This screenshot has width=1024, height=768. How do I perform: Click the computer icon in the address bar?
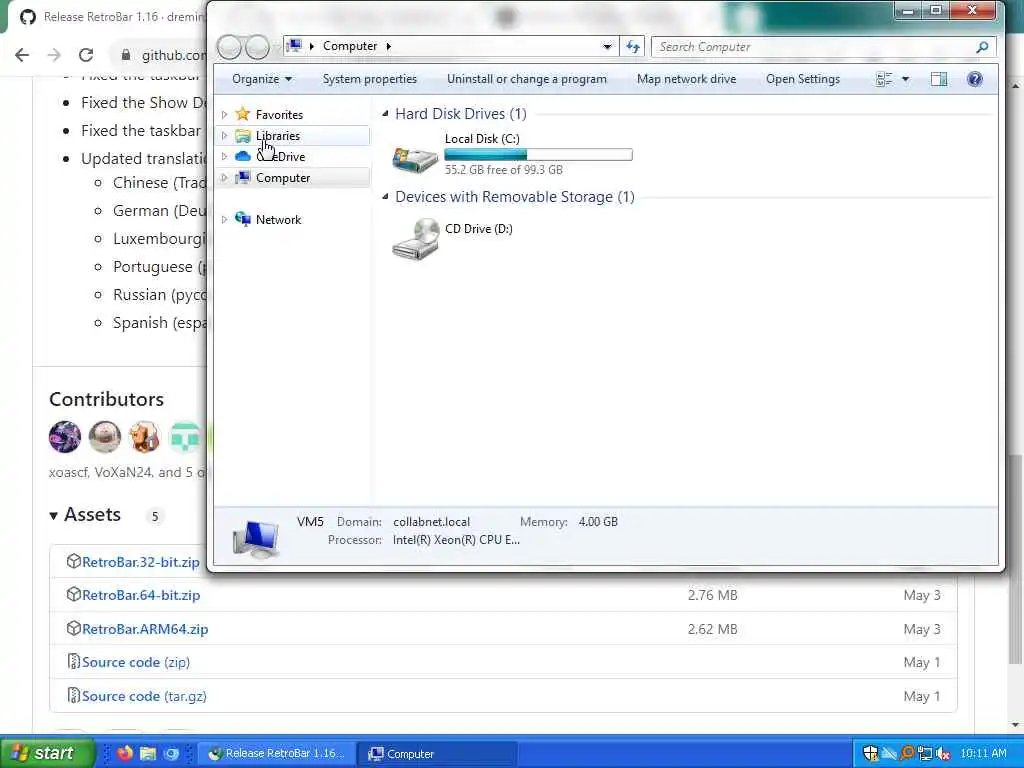(295, 46)
